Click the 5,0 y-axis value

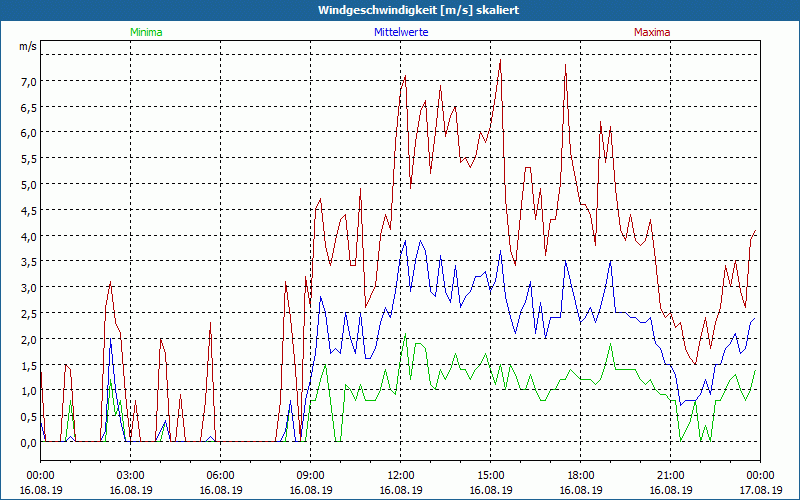[x=28, y=185]
